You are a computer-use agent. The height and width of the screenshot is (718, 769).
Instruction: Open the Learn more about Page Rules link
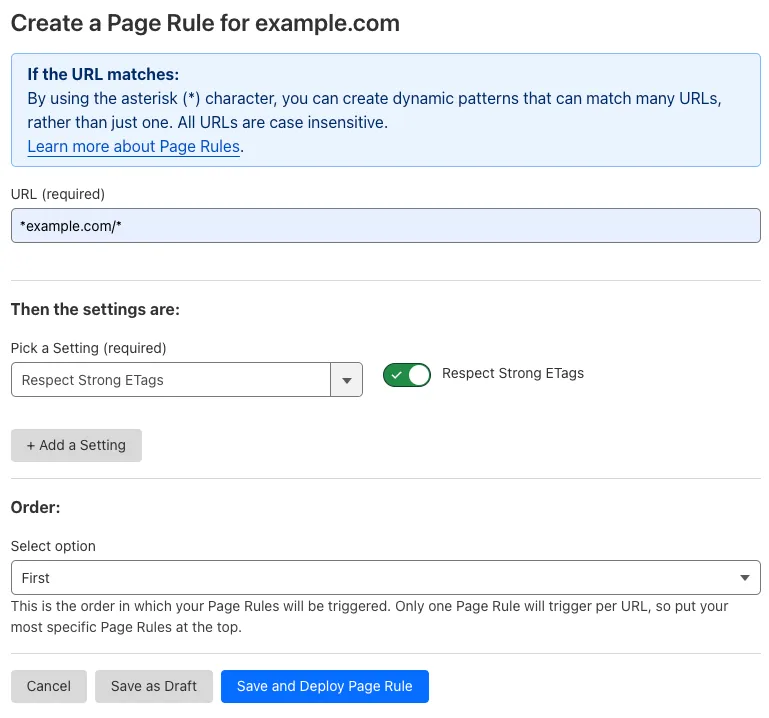pos(133,147)
